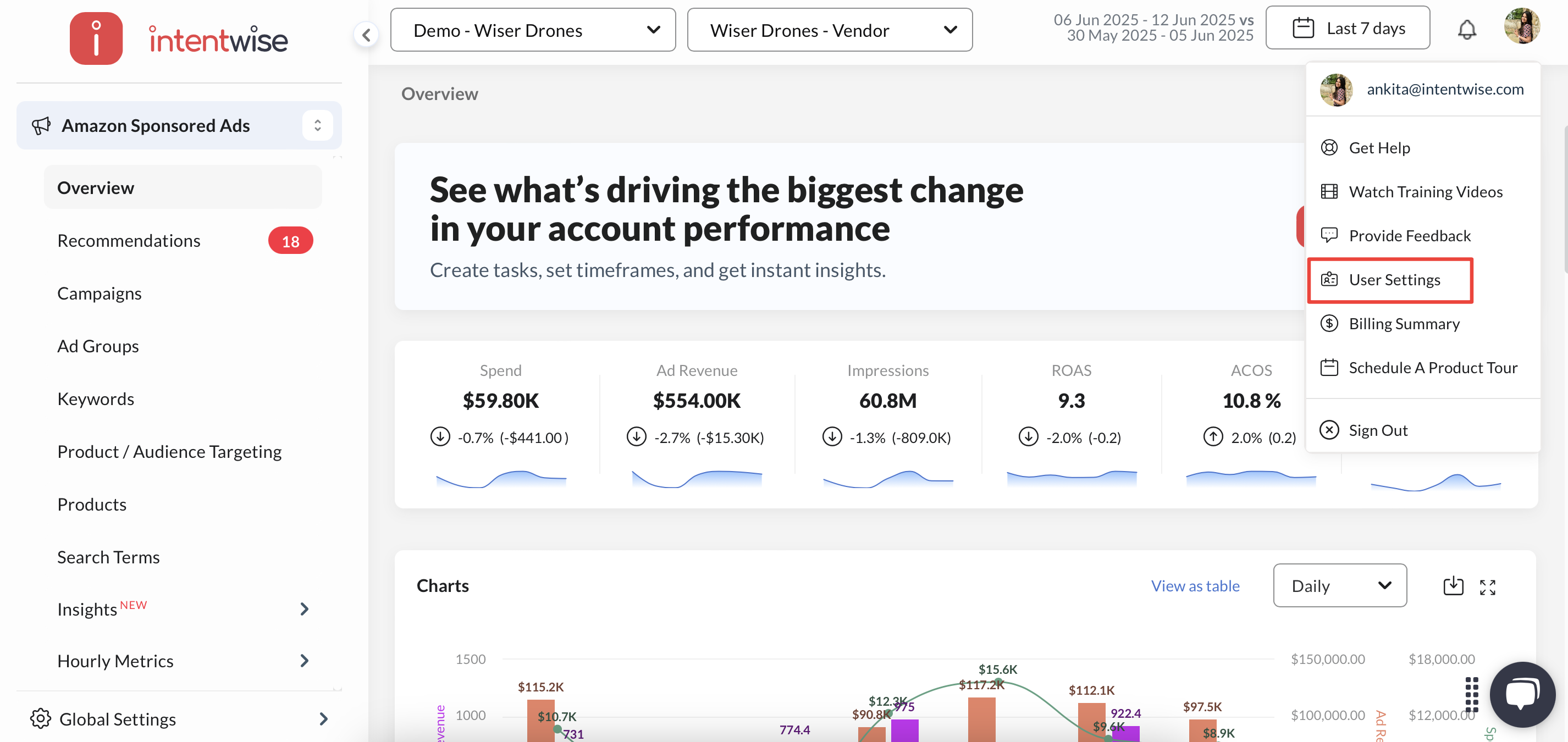Open Ad Groups page
The width and height of the screenshot is (1568, 742).
tap(98, 346)
